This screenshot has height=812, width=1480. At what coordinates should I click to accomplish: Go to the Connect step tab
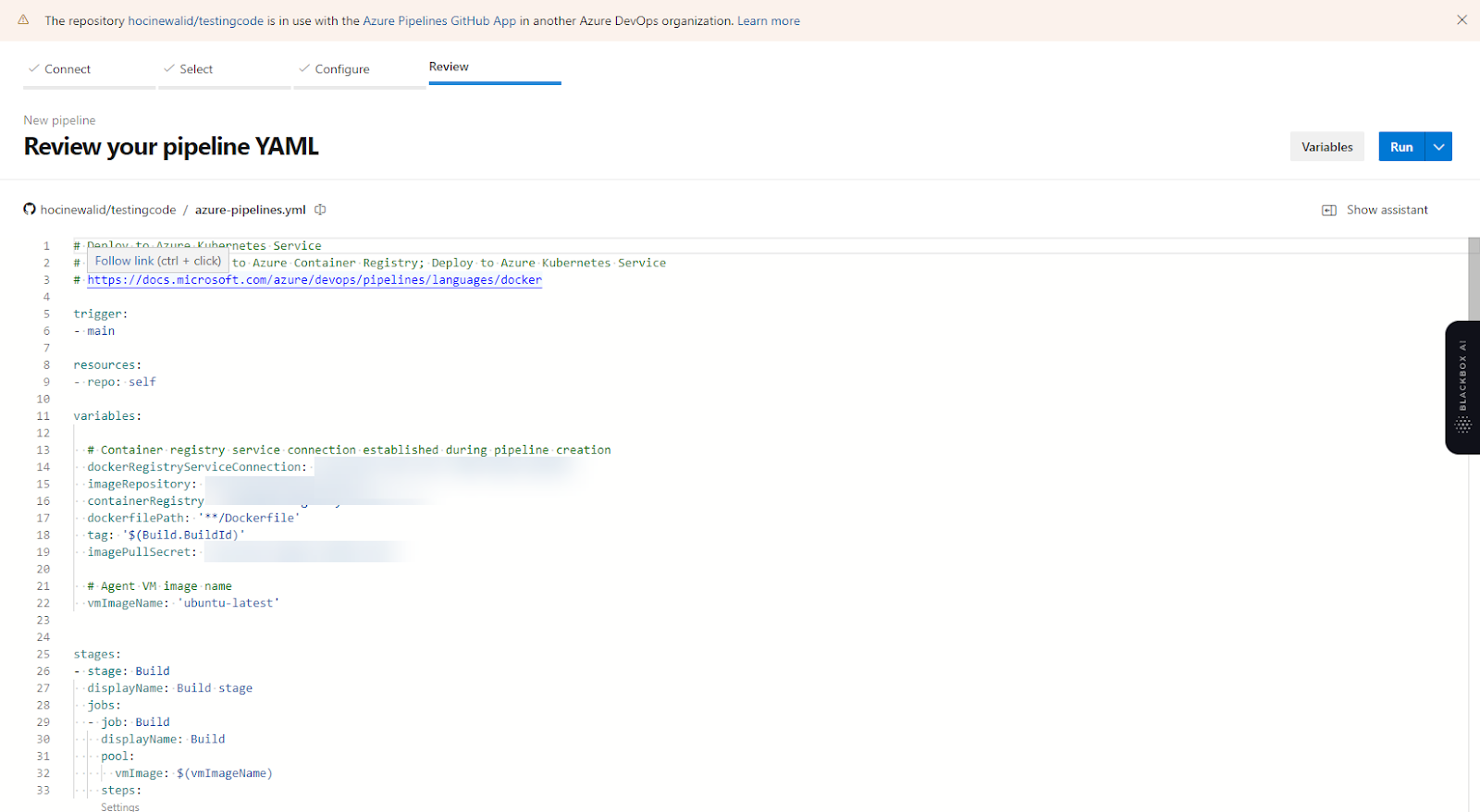[x=89, y=69]
